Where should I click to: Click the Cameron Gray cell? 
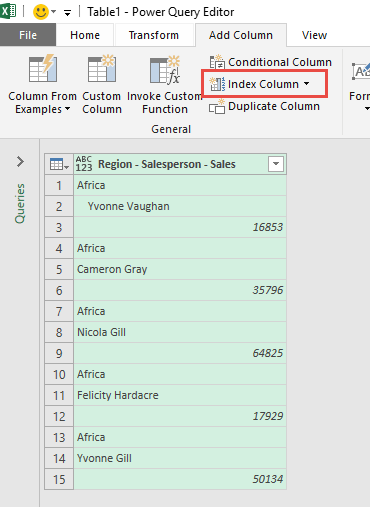(x=180, y=269)
